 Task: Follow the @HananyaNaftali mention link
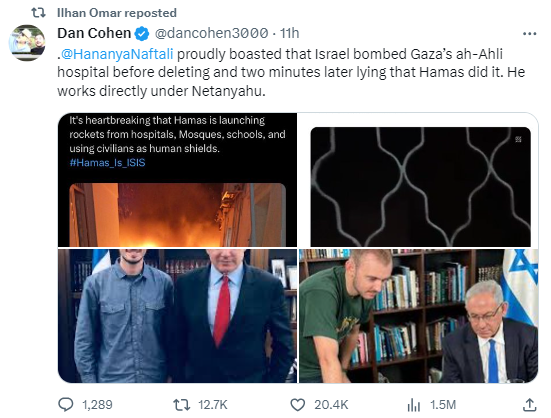click(117, 54)
